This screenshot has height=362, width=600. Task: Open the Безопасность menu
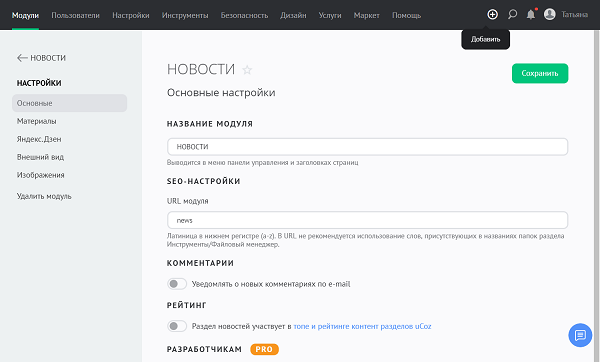click(x=244, y=15)
